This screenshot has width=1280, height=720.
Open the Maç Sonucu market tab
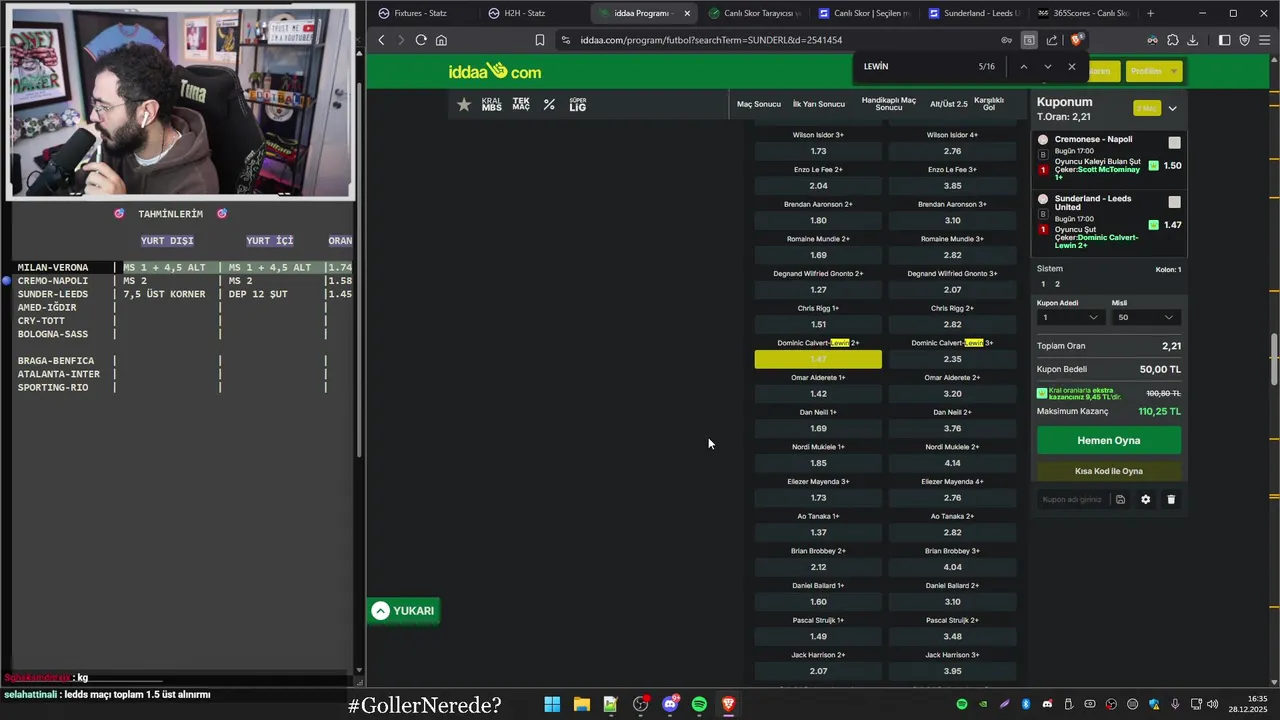tap(758, 104)
